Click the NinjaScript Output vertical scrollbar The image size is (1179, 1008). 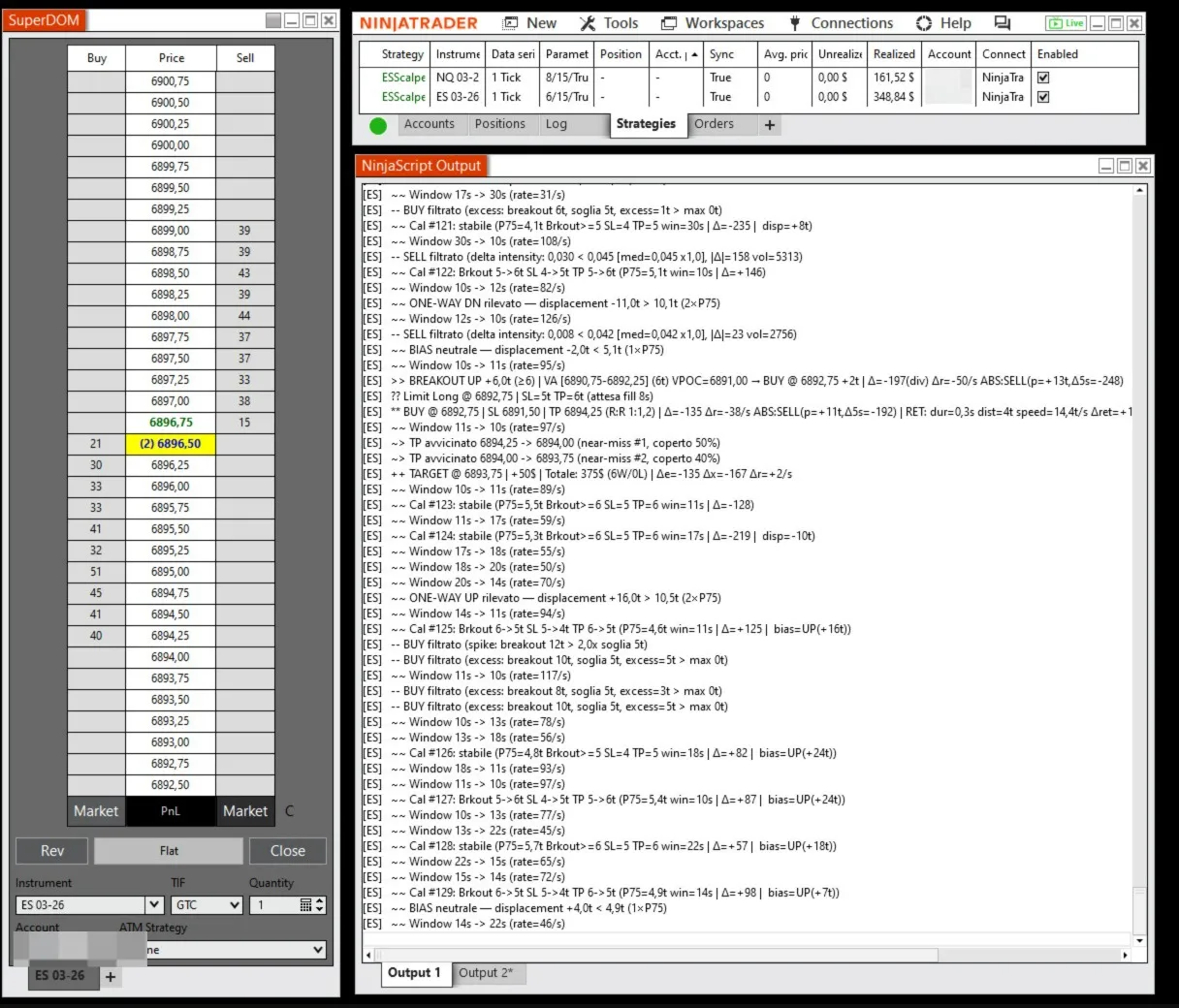(1139, 562)
